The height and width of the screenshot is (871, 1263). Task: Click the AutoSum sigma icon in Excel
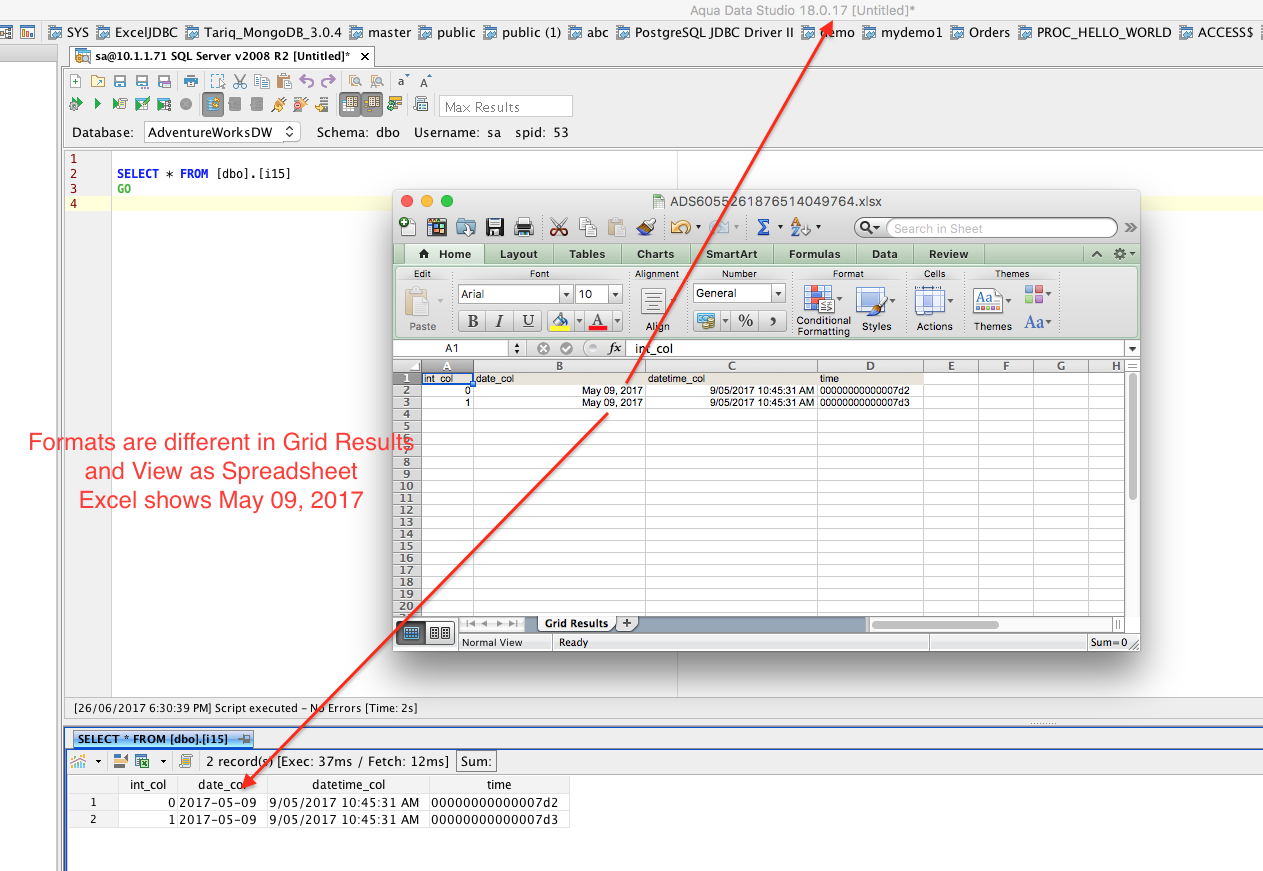coord(763,227)
